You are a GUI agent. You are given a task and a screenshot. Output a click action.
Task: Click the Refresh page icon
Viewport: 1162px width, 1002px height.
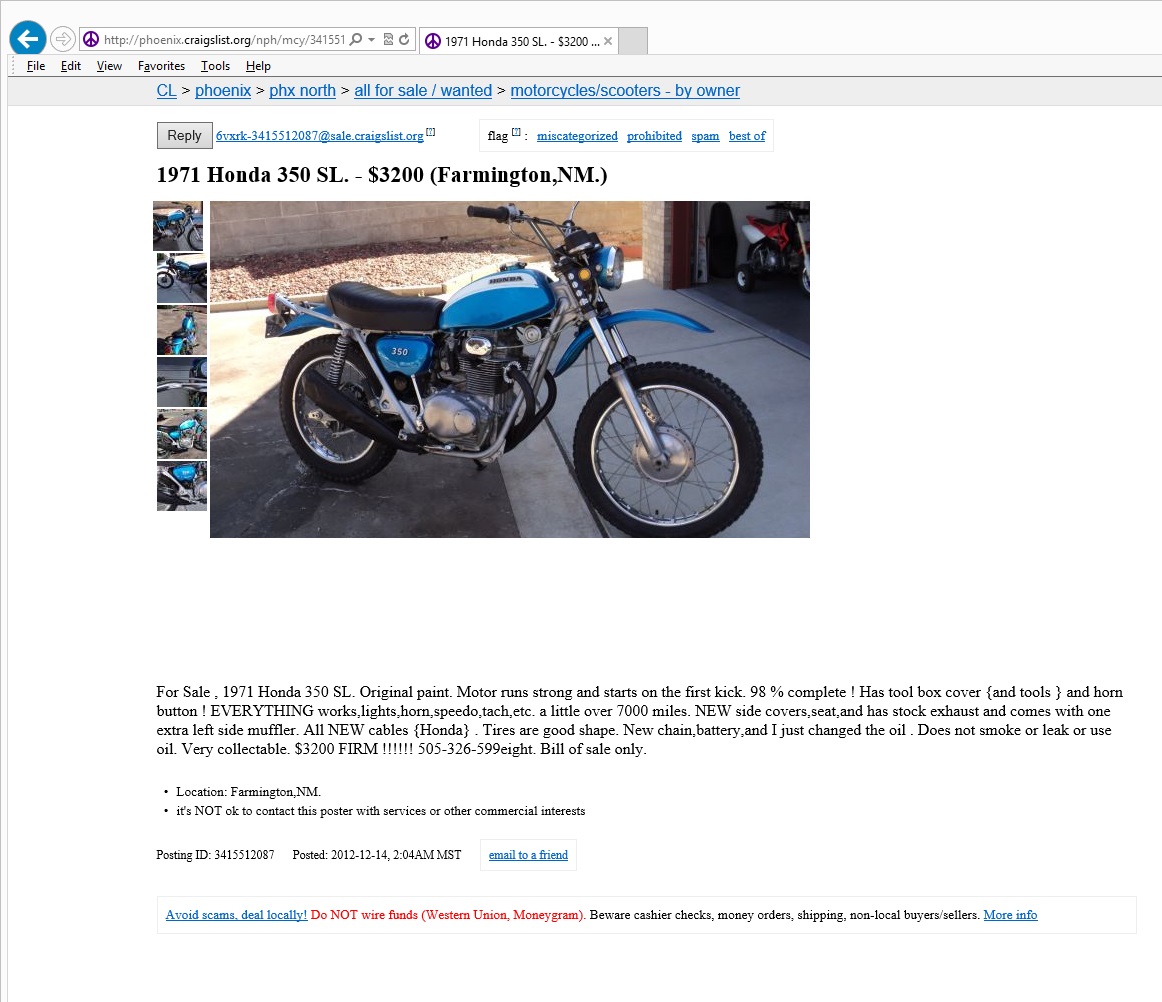[x=404, y=39]
